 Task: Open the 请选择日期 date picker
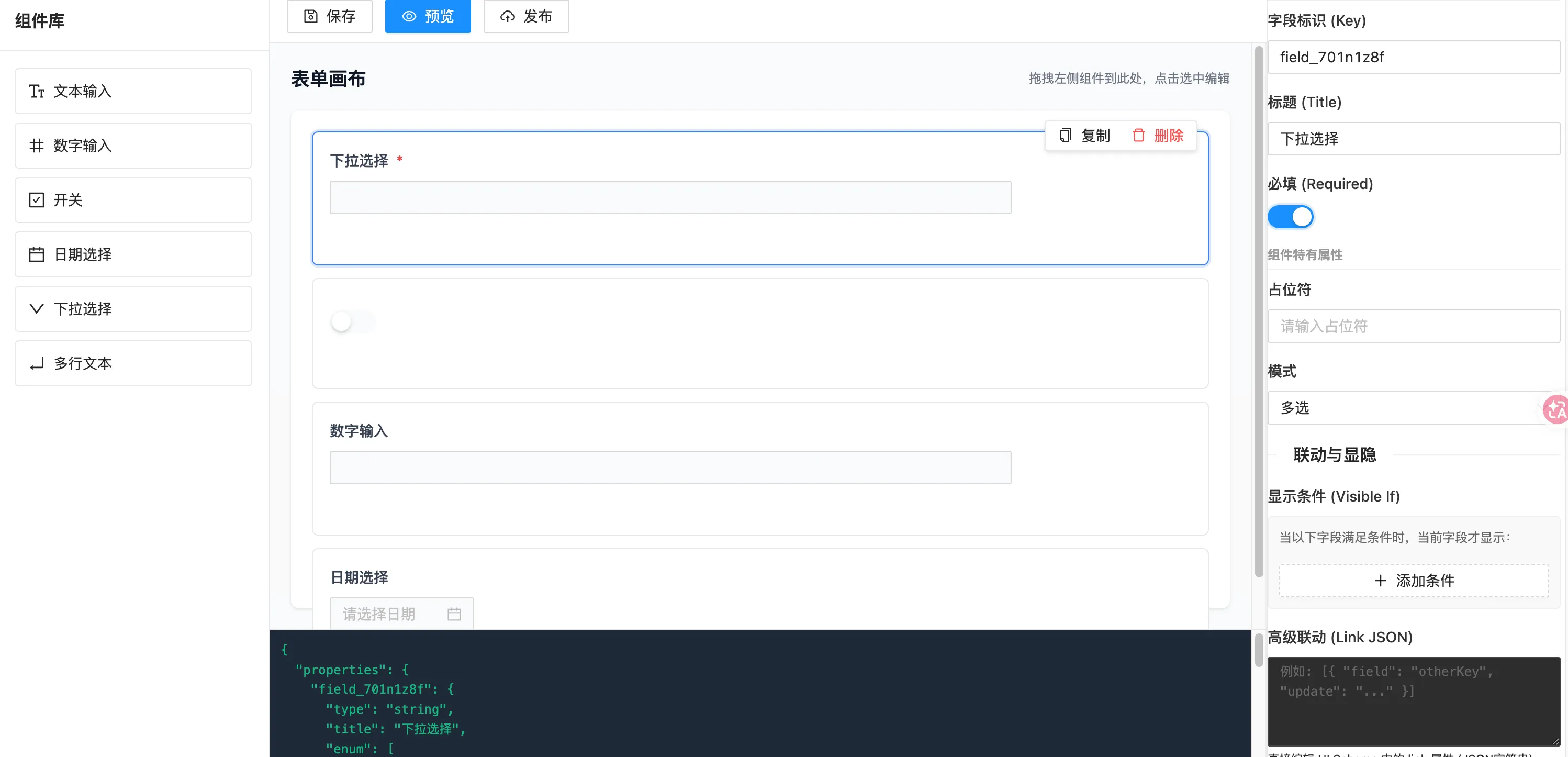pyautogui.click(x=402, y=614)
